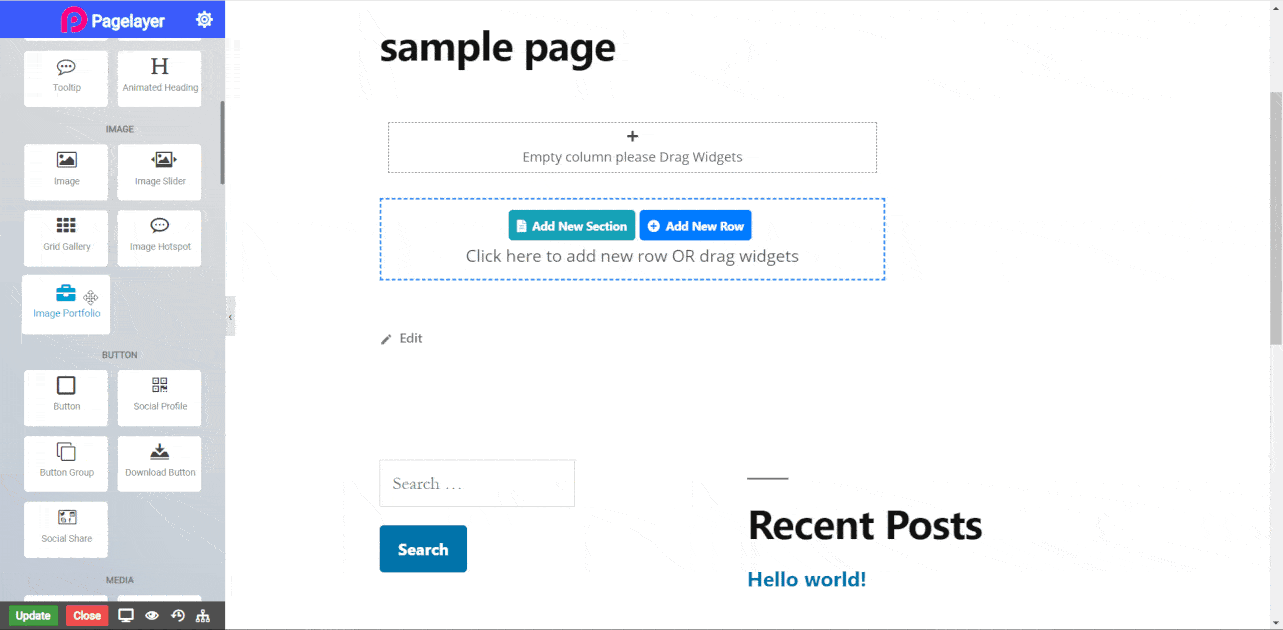
Task: Select the Image Slider widget
Action: (159, 171)
